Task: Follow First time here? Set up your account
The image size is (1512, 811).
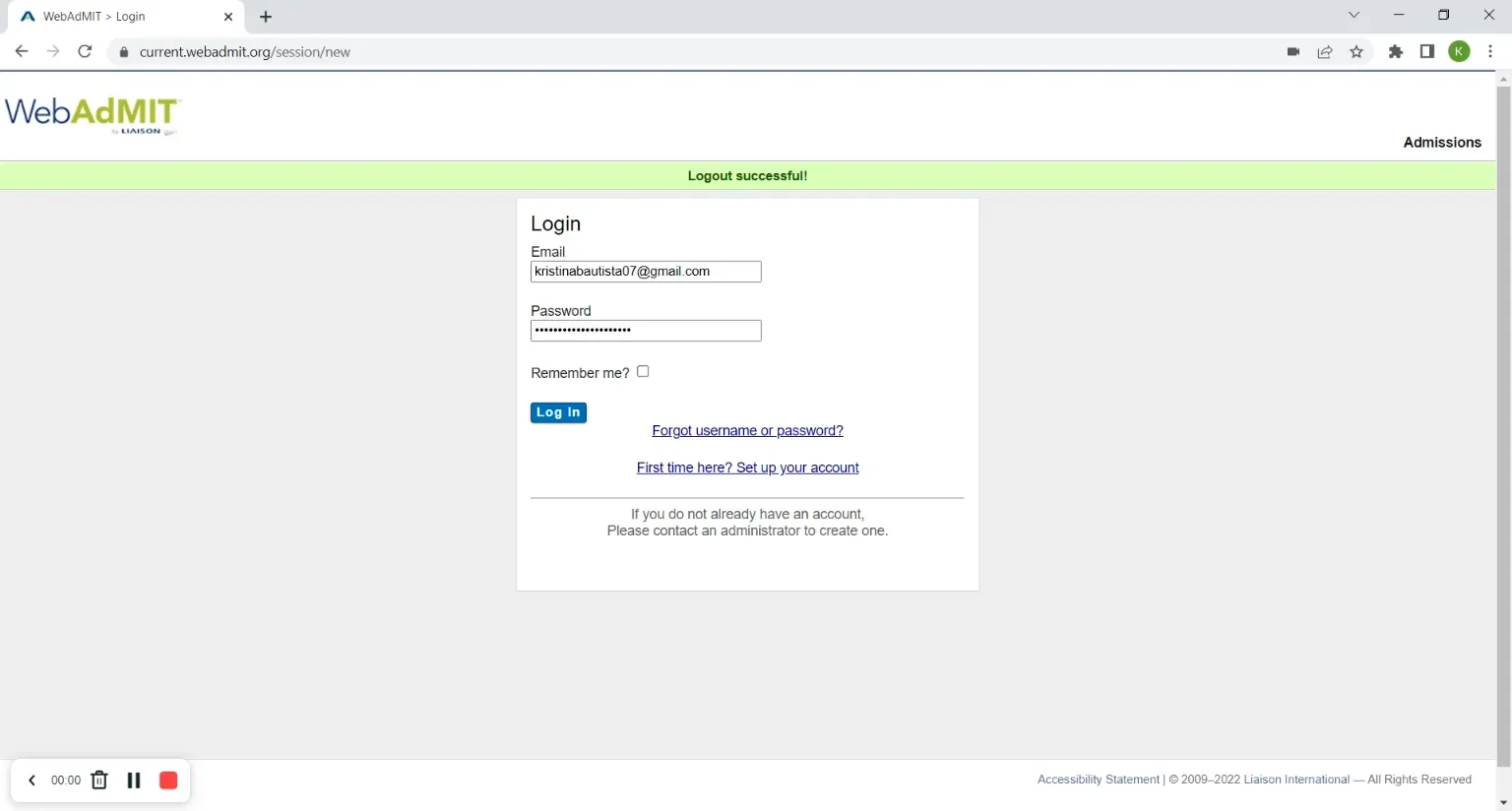Action: point(747,468)
